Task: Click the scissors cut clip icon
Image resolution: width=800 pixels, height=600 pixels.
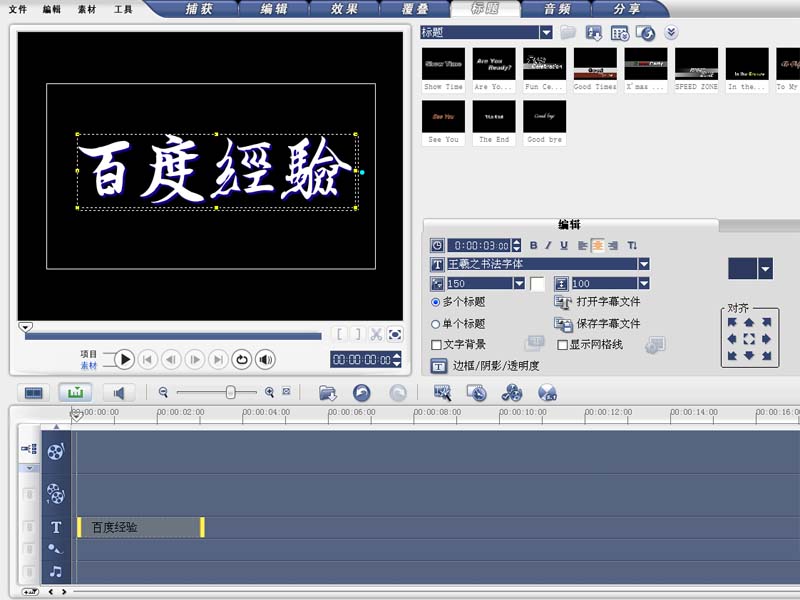Action: (376, 335)
